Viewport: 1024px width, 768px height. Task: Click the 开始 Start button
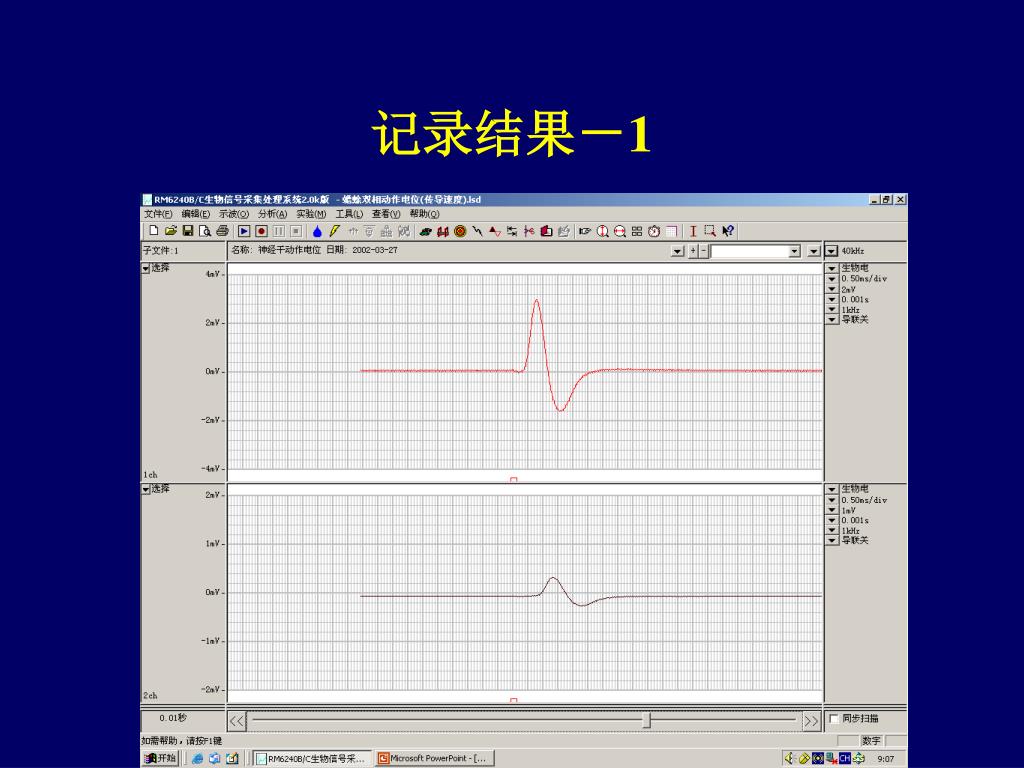click(x=160, y=758)
